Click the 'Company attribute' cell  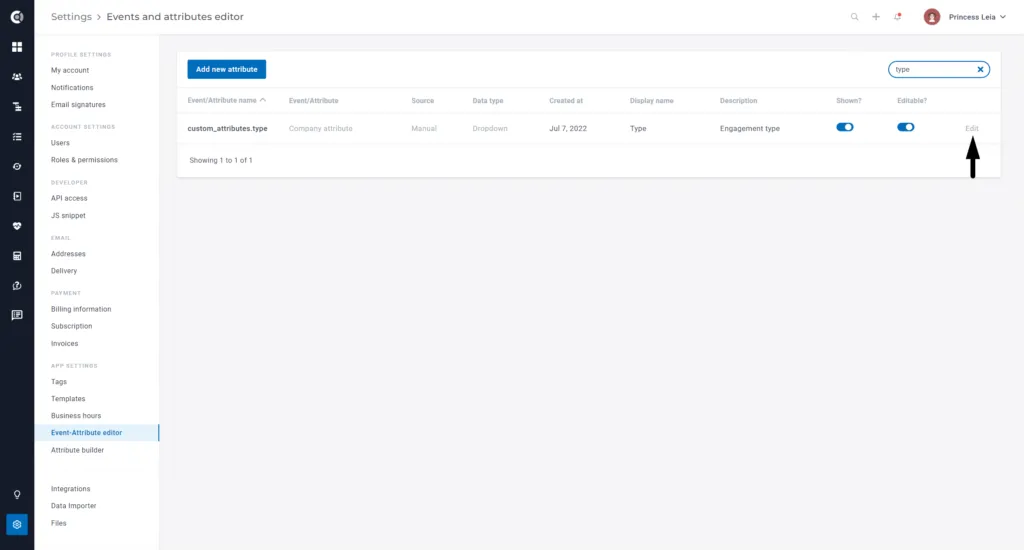320,129
